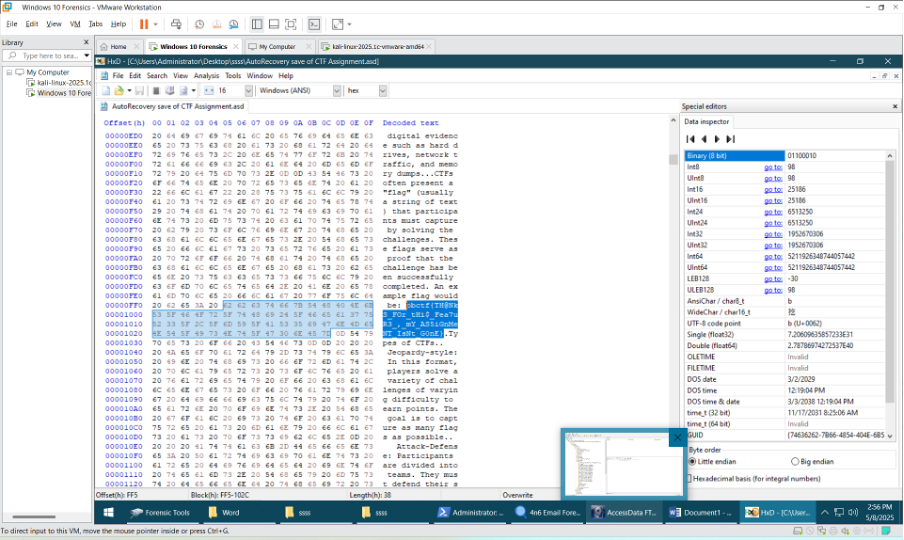904x540 pixels.
Task: Go to previous byte in Data inspector
Action: point(704,139)
